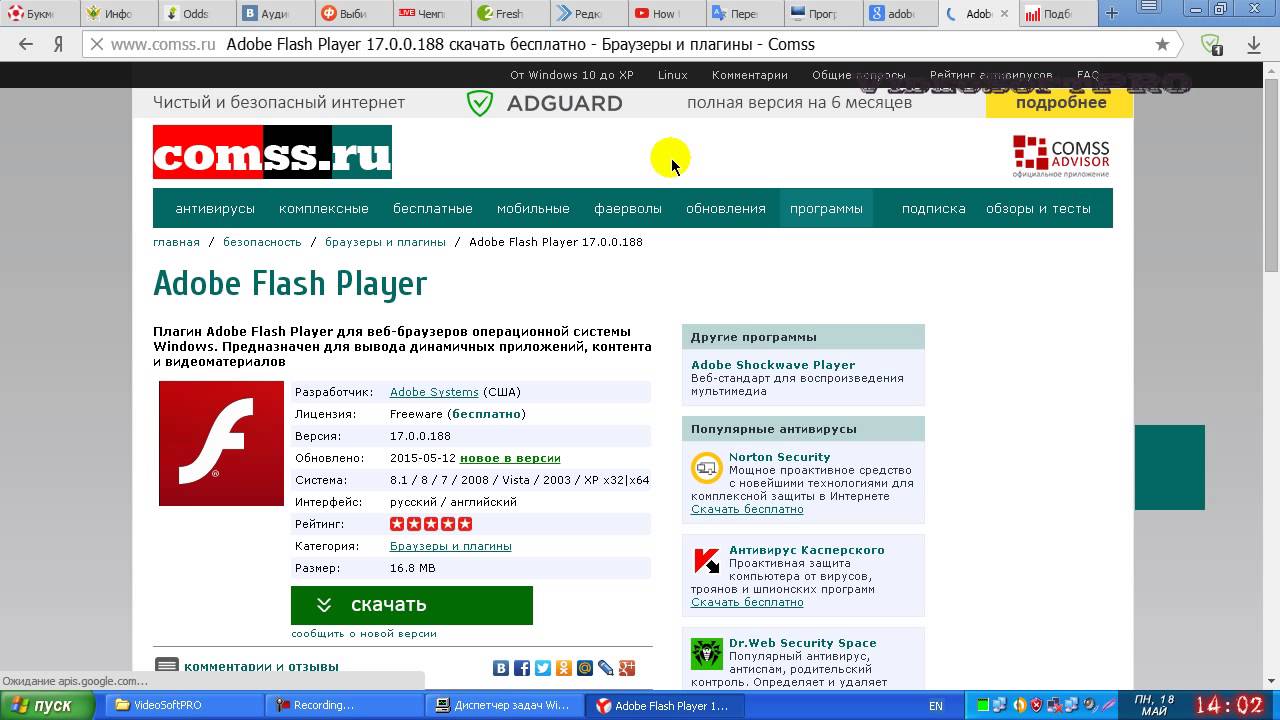Open the фаерволы menu item
The height and width of the screenshot is (720, 1280).
[628, 209]
